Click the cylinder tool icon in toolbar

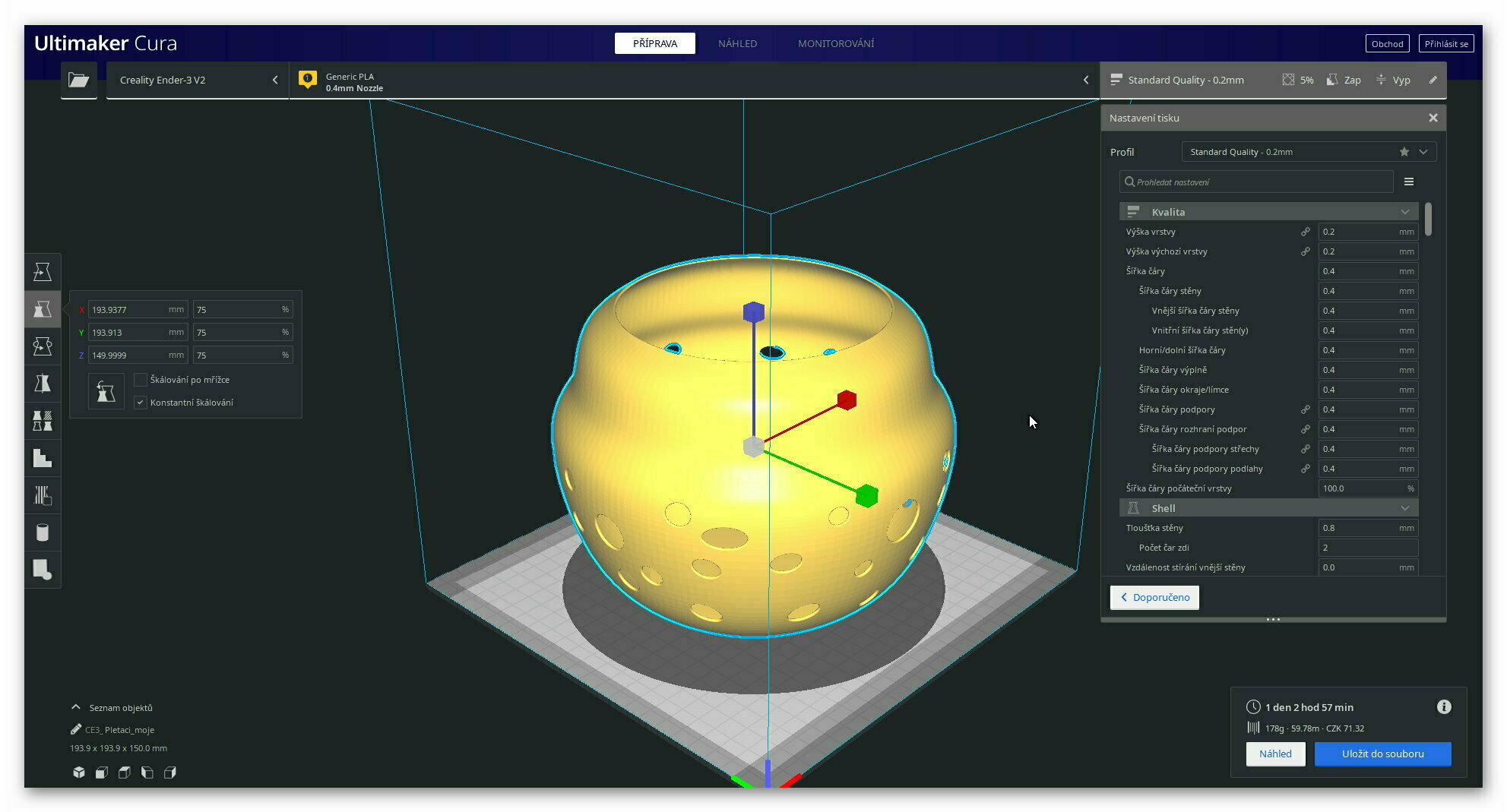click(x=43, y=532)
